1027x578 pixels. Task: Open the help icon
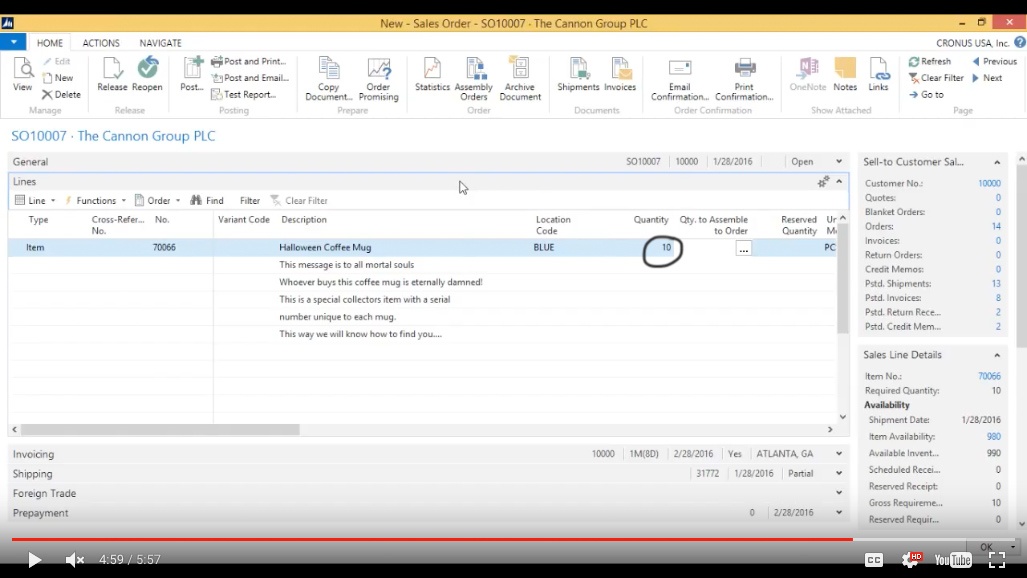coord(1020,43)
